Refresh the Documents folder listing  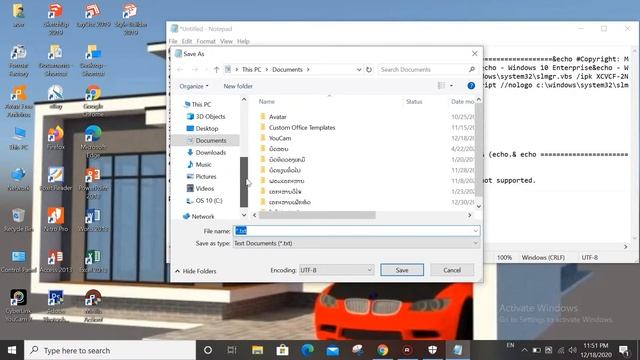tap(369, 70)
